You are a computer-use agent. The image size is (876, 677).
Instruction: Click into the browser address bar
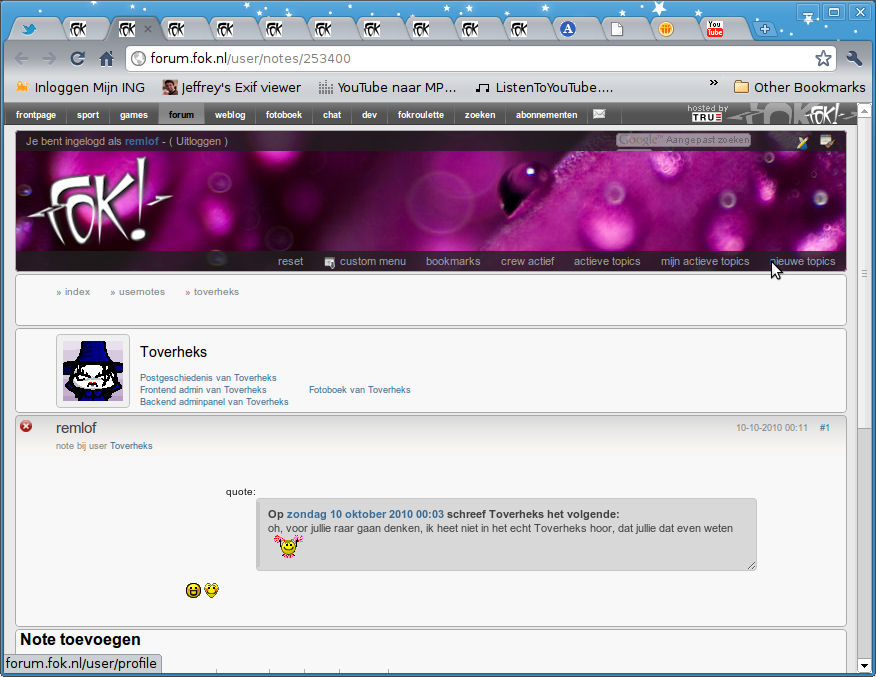[x=470, y=58]
